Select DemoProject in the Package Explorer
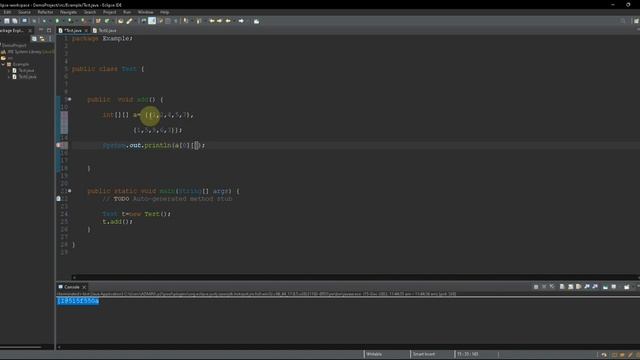The height and width of the screenshot is (360, 640). click(x=15, y=45)
